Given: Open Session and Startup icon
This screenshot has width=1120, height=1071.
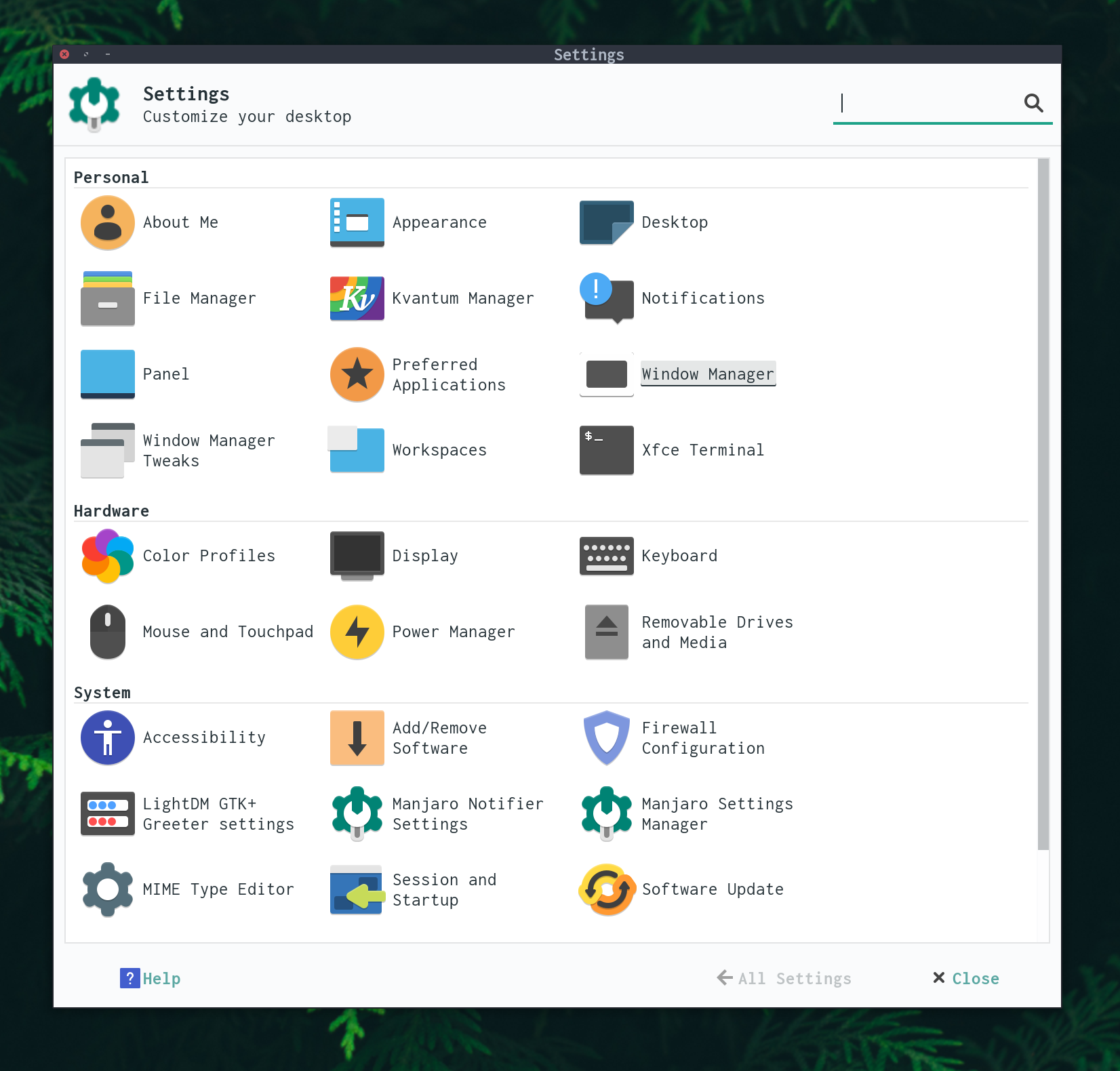Looking at the screenshot, I should [357, 889].
